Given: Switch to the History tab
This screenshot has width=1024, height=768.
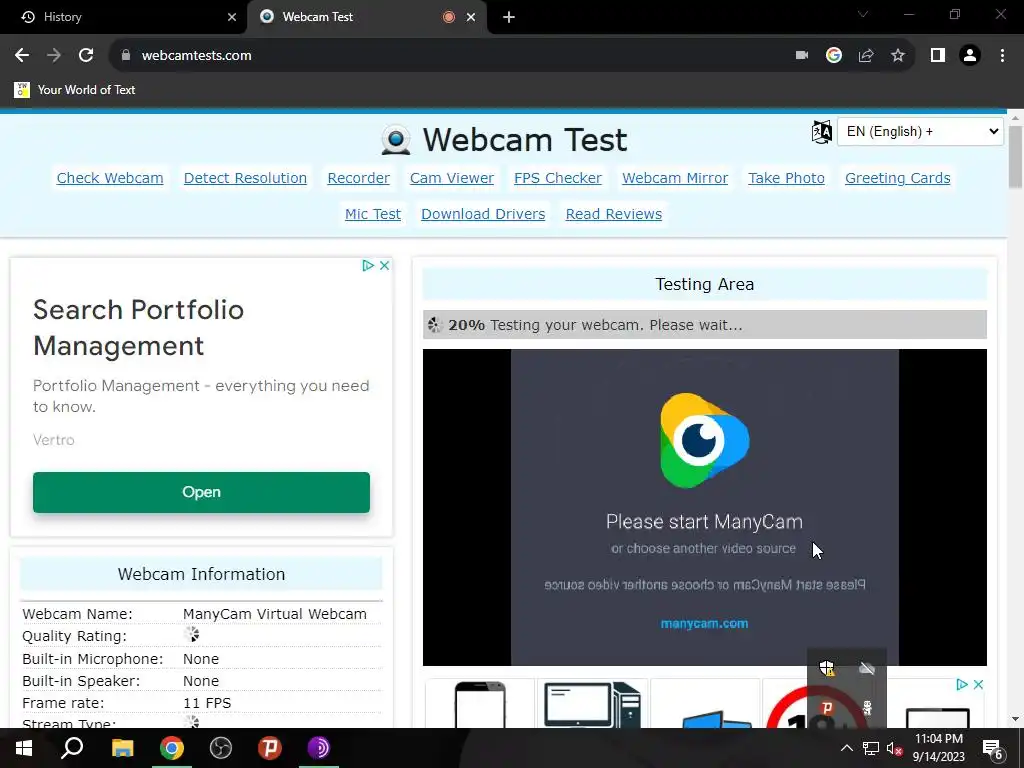Looking at the screenshot, I should [x=124, y=17].
